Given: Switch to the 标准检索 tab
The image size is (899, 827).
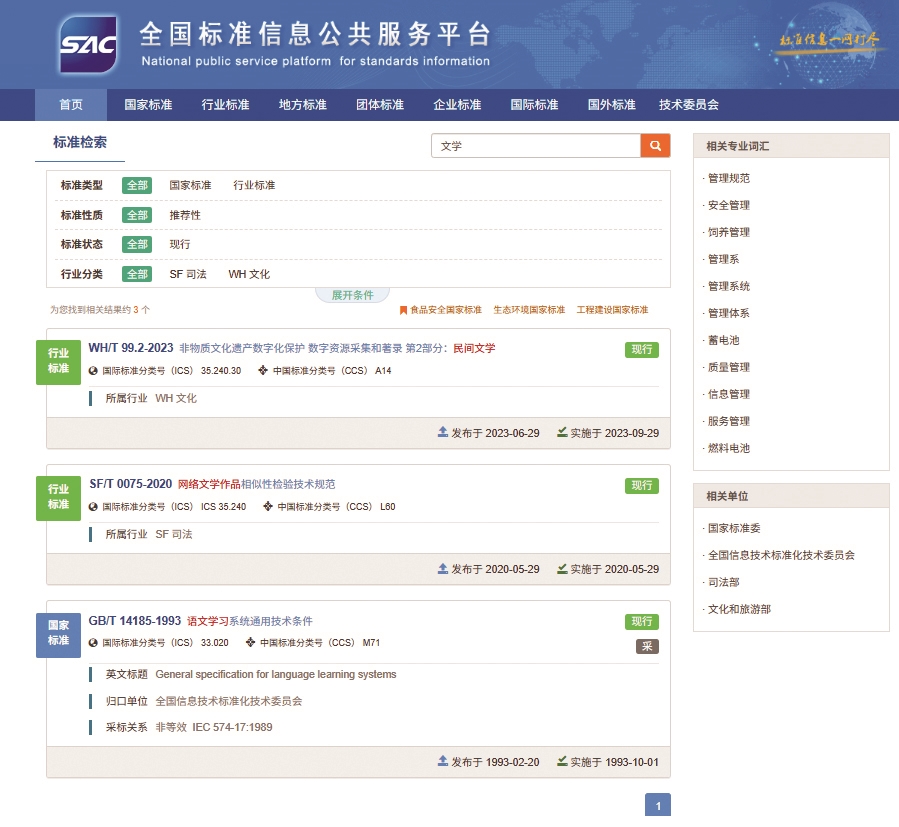Looking at the screenshot, I should point(80,143).
